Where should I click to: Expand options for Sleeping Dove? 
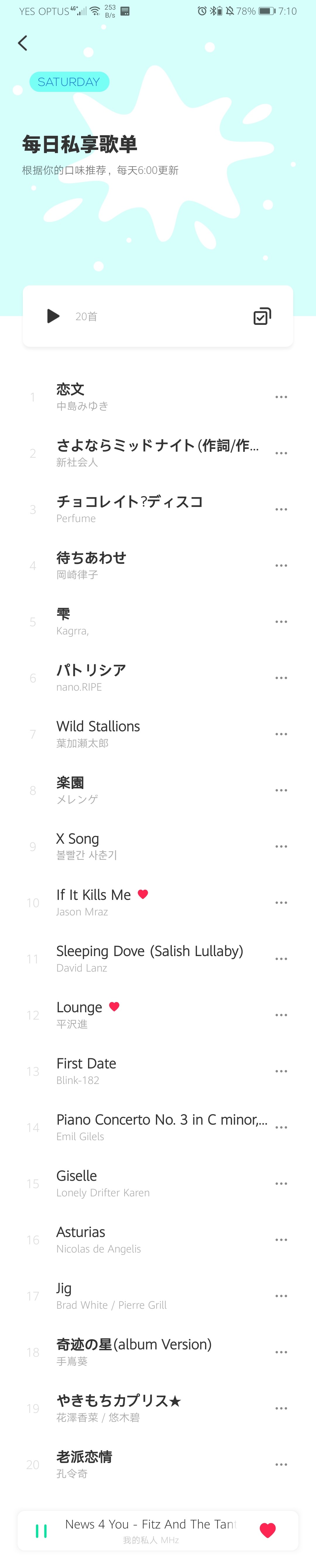click(281, 959)
